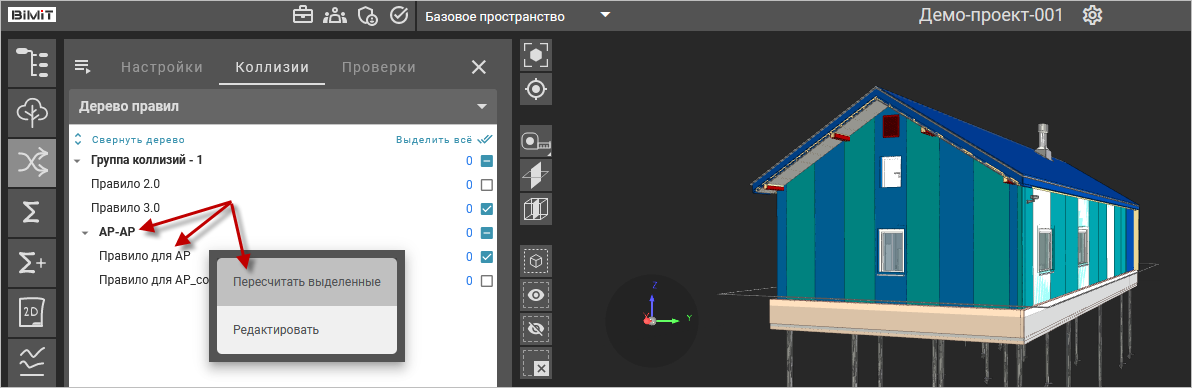The height and width of the screenshot is (388, 1192).
Task: Click the circled checkmark tasks icon
Action: point(398,15)
